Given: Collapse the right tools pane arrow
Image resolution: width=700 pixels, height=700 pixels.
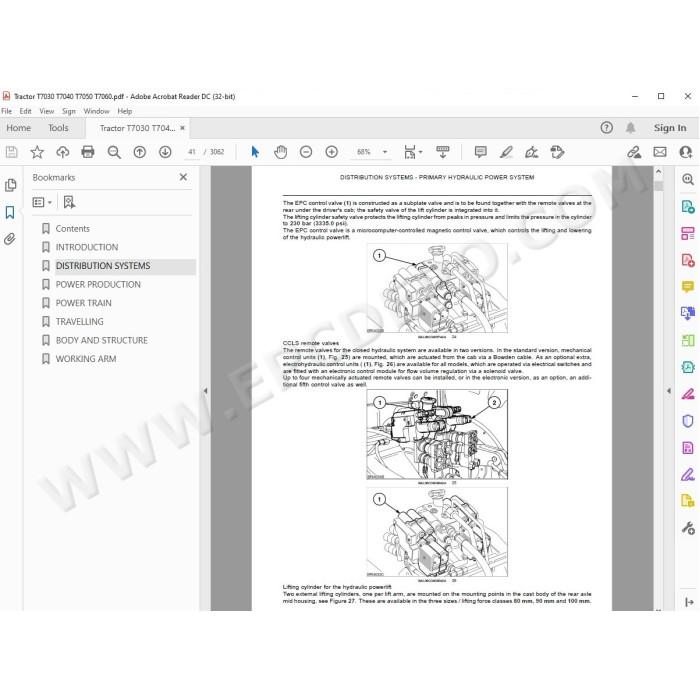Looking at the screenshot, I should tap(669, 391).
